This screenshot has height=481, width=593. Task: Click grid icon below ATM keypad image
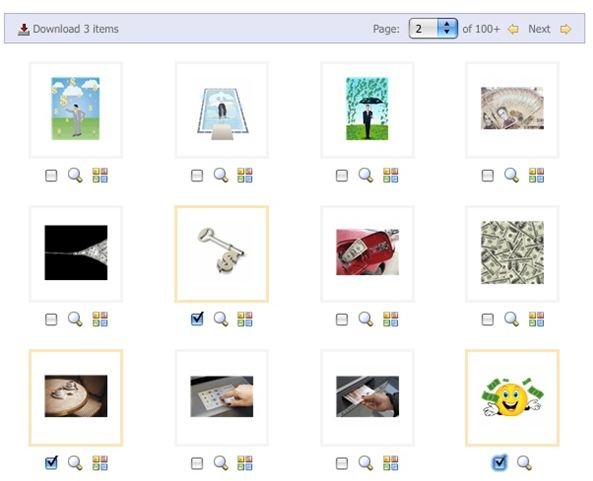245,463
